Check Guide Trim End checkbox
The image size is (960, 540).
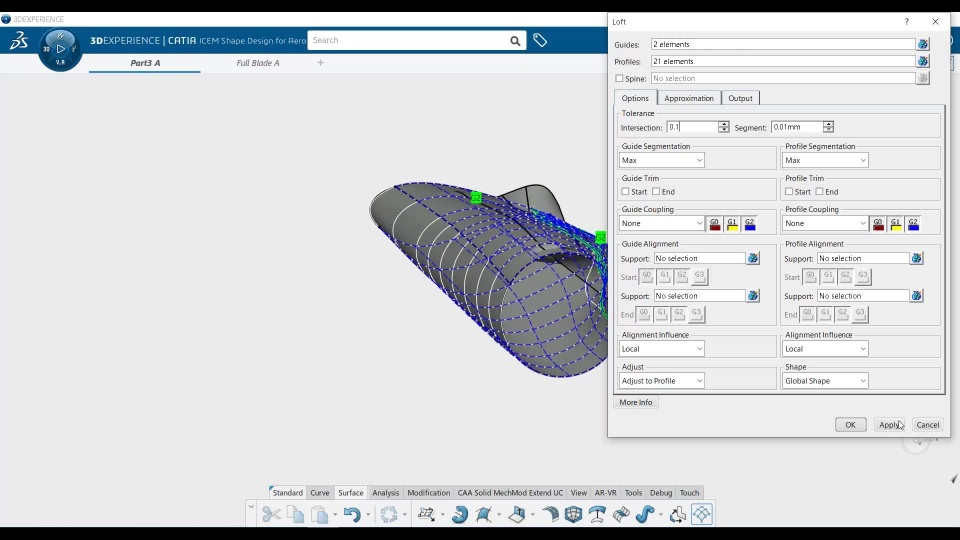656,192
